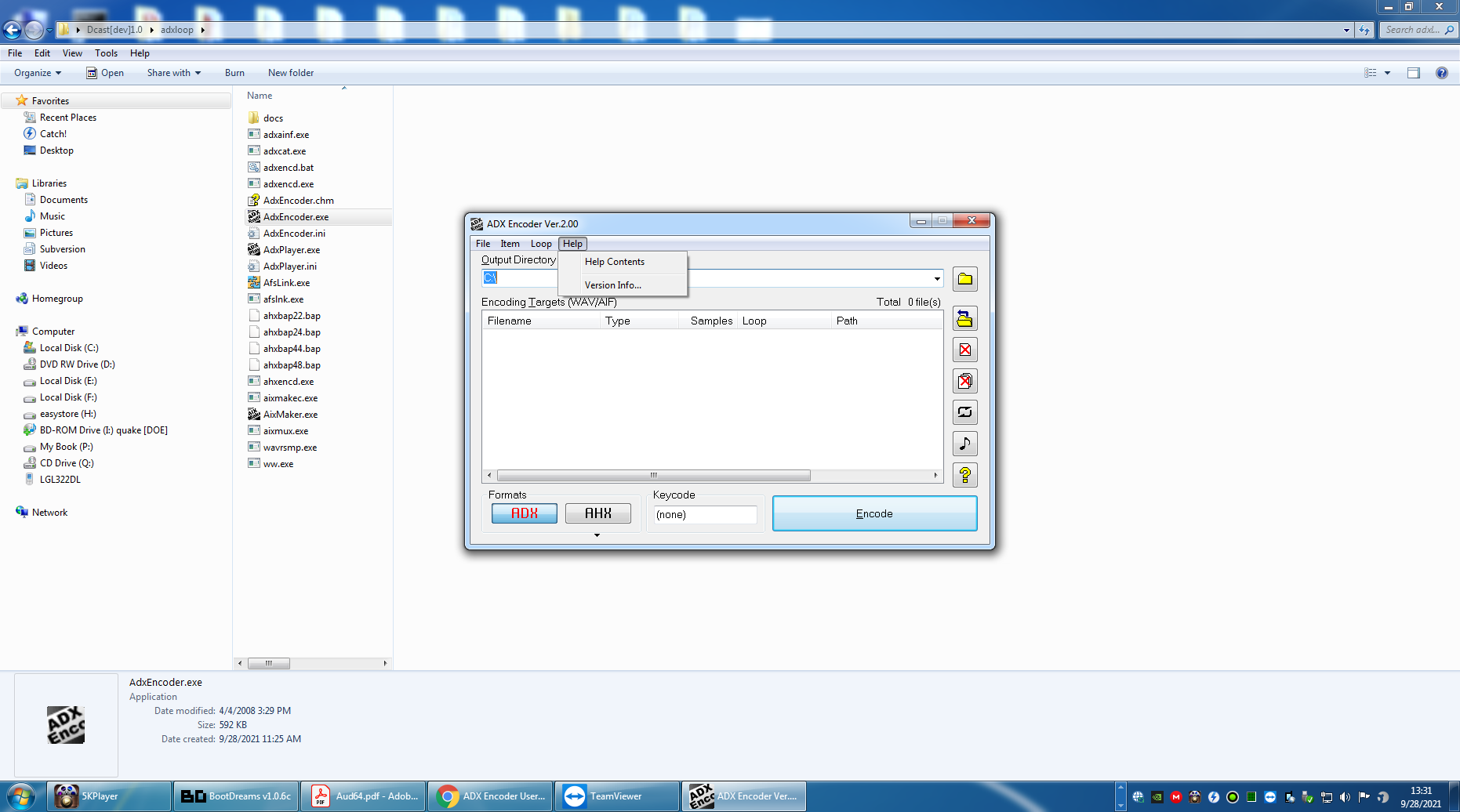The image size is (1460, 812).
Task: Click the refresh icon beside address bar
Action: tap(1364, 30)
